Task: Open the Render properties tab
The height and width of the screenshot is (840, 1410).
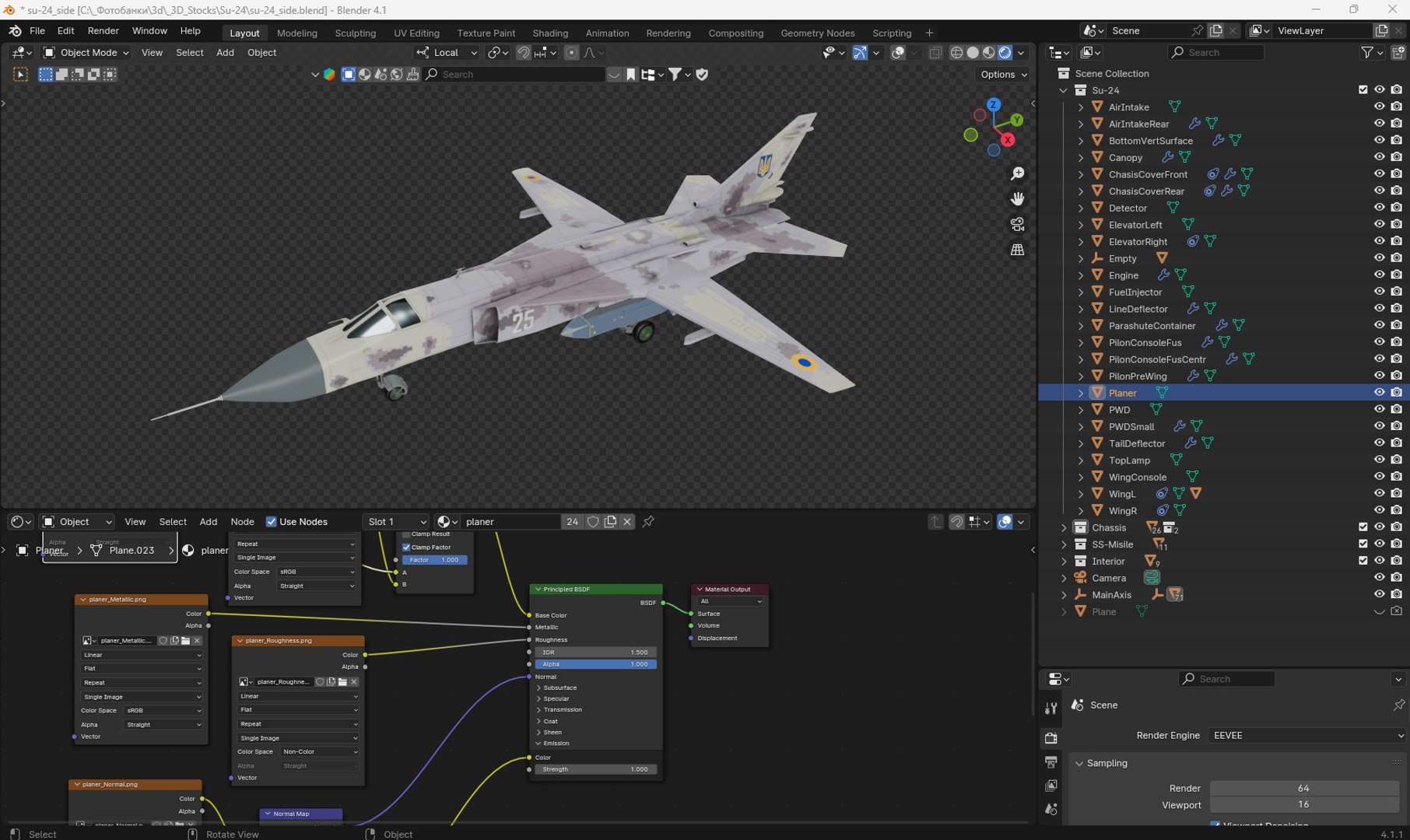Action: 1051,737
